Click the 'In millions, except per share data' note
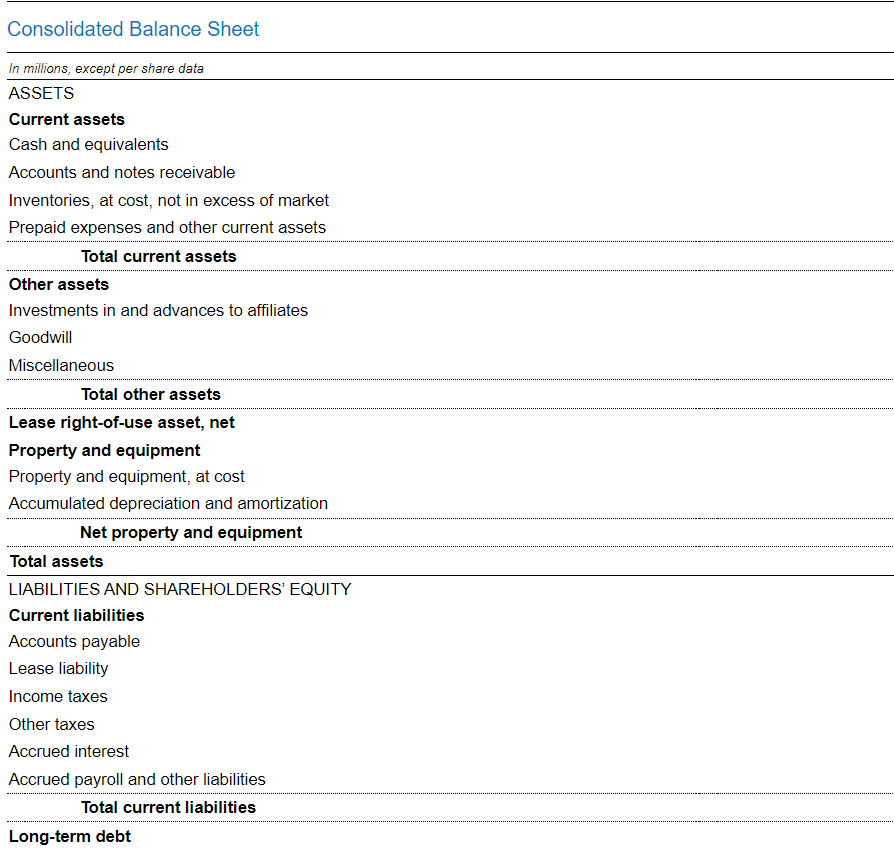This screenshot has height=857, width=894. (106, 69)
